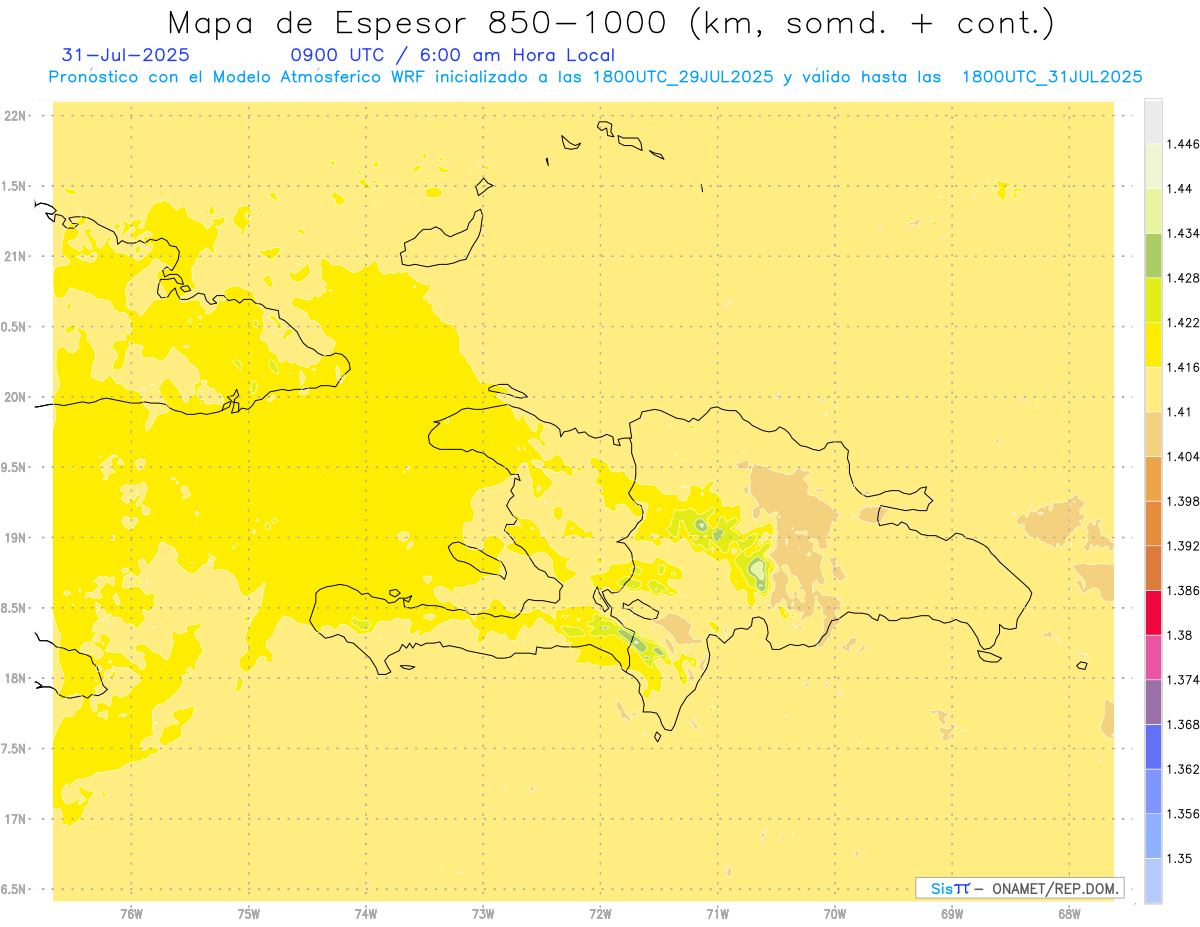Click the 18N latitude label
Screen dimensions: 1200x927
tap(15, 679)
